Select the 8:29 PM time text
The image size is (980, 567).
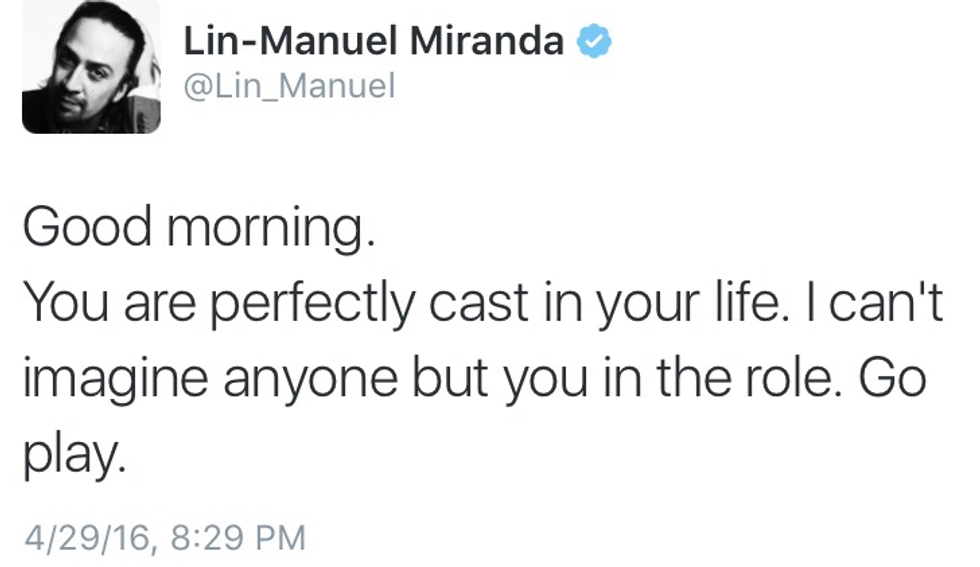point(235,538)
